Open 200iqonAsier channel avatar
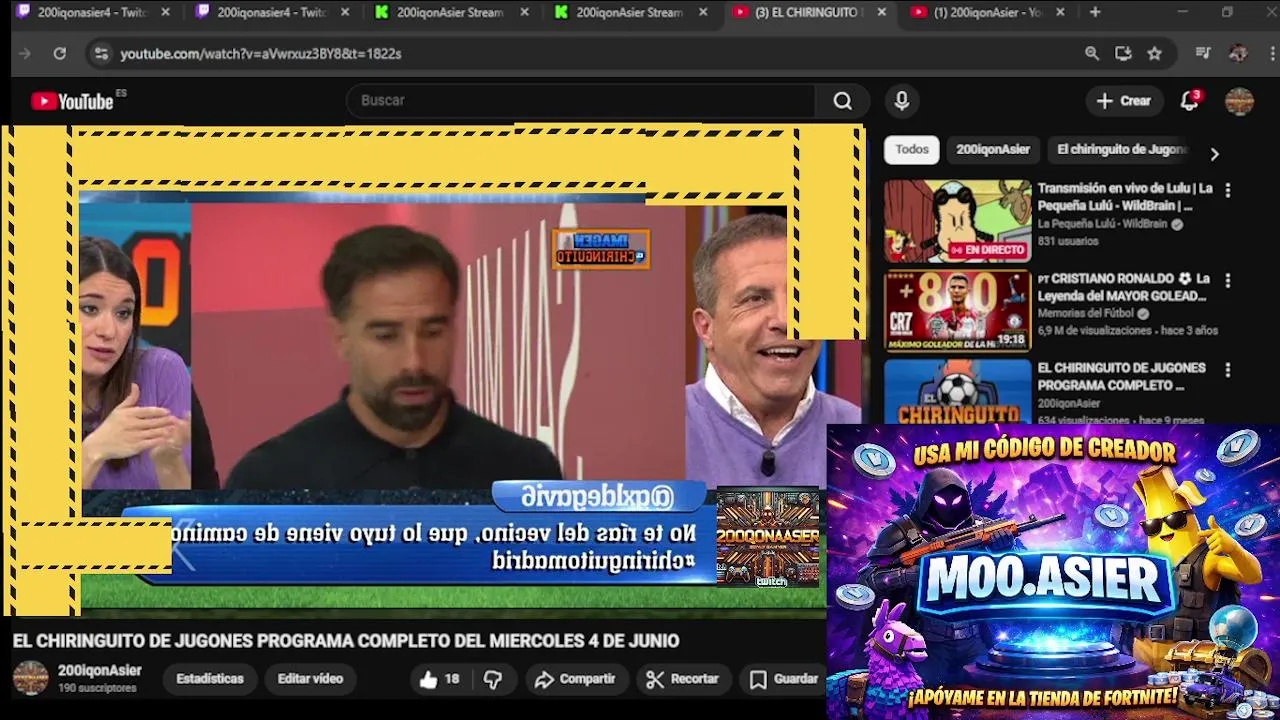Screen dimensions: 1280x720 (30, 678)
